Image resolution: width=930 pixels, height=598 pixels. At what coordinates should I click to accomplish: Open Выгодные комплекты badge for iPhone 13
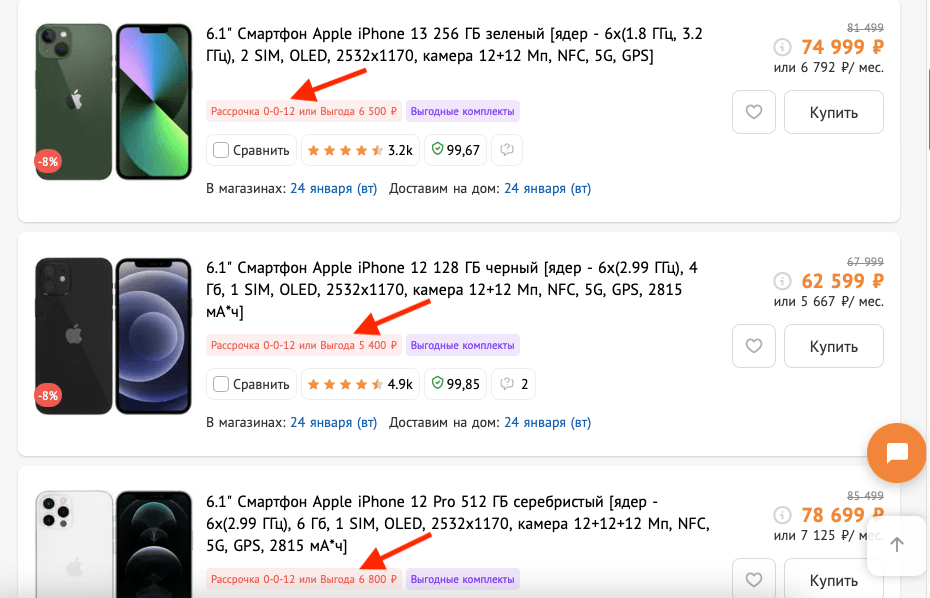click(x=463, y=111)
